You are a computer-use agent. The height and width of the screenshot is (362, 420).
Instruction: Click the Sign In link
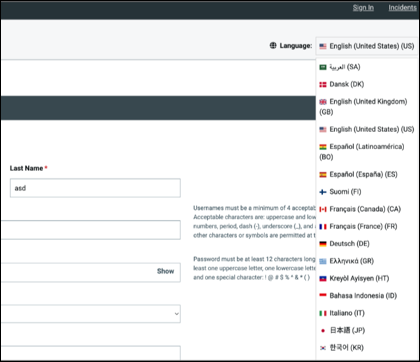coord(363,8)
